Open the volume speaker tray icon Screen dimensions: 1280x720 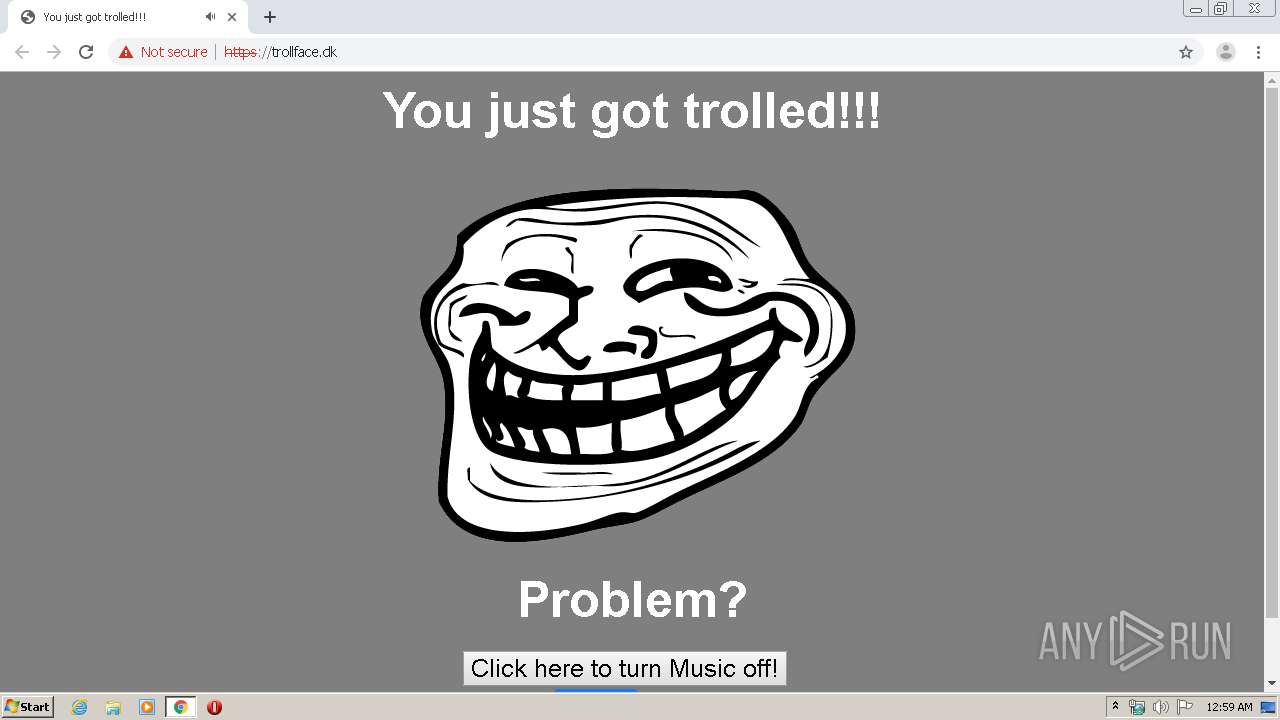[1161, 707]
